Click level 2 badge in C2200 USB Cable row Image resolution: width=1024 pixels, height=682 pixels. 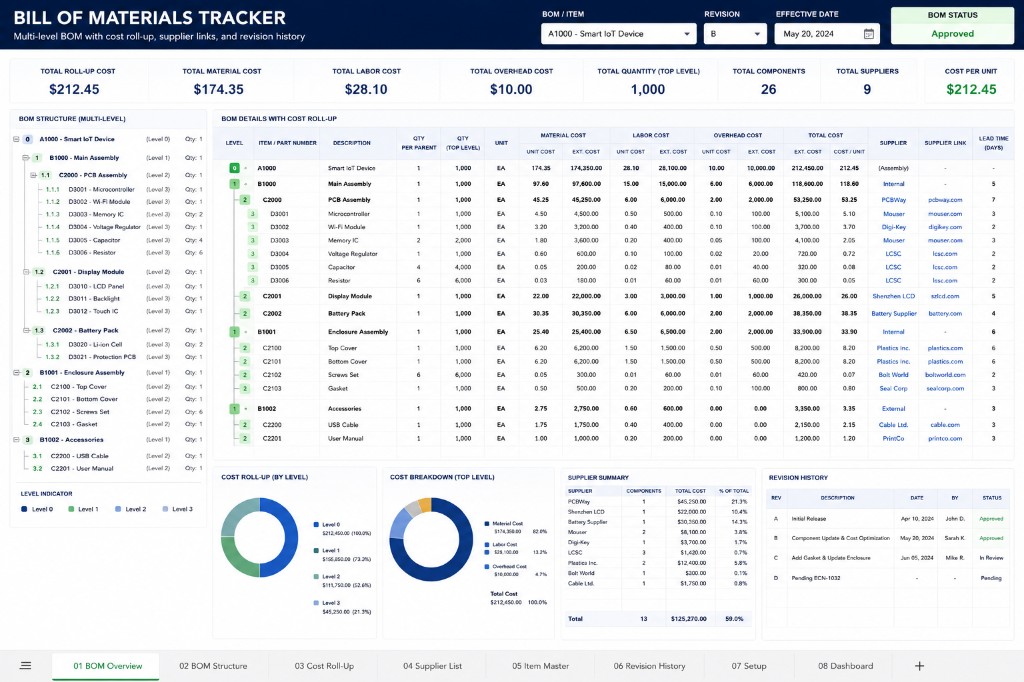(x=245, y=425)
